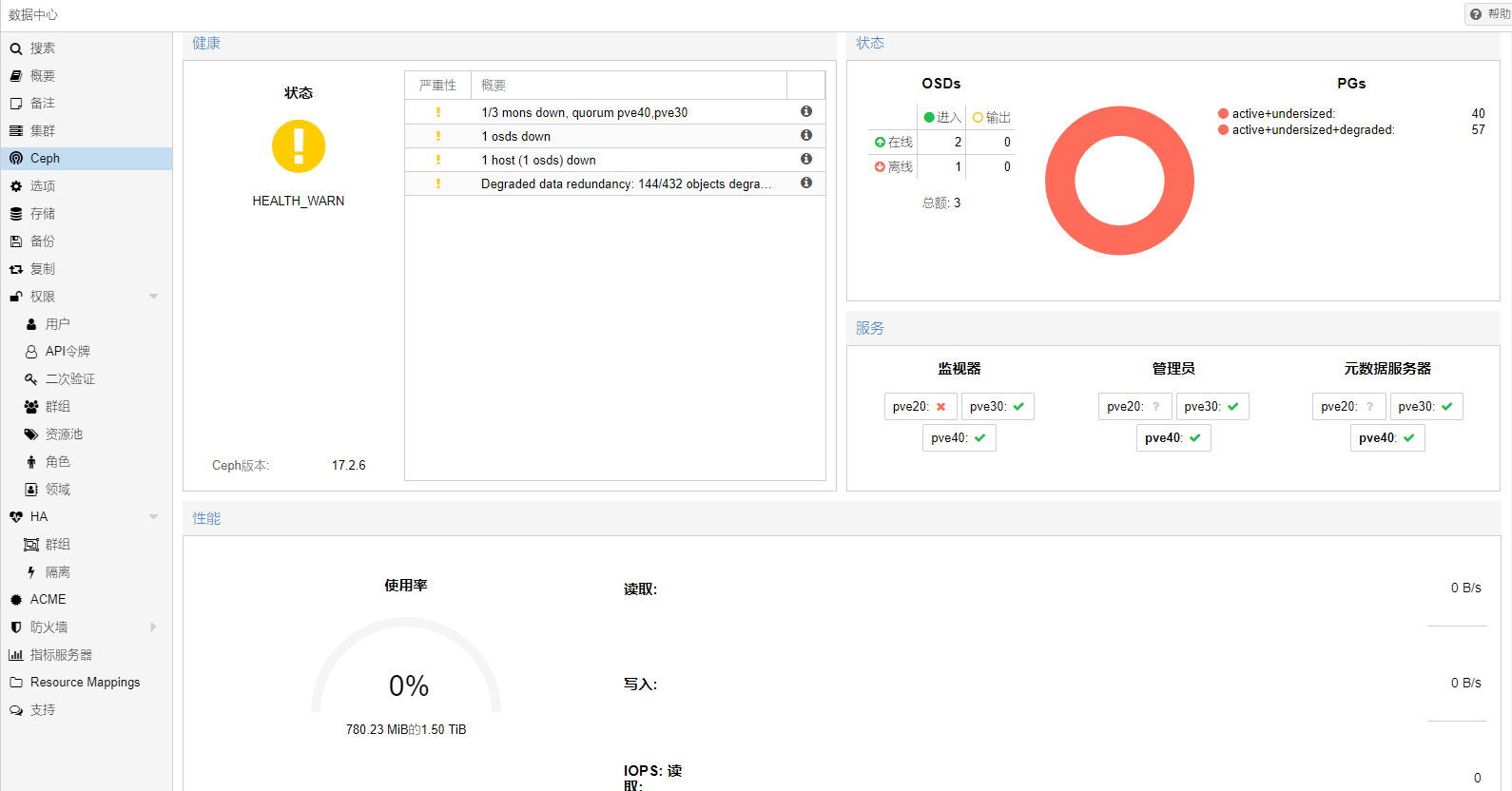Click the book icon next to 概要
Screen dimensions: 1512x791
coord(16,75)
